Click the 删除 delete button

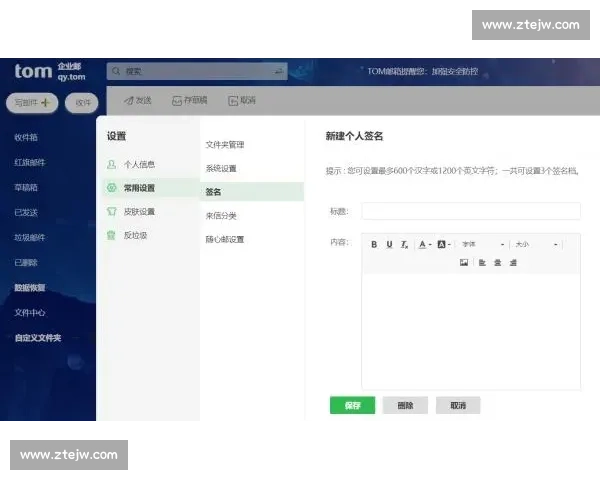point(405,405)
